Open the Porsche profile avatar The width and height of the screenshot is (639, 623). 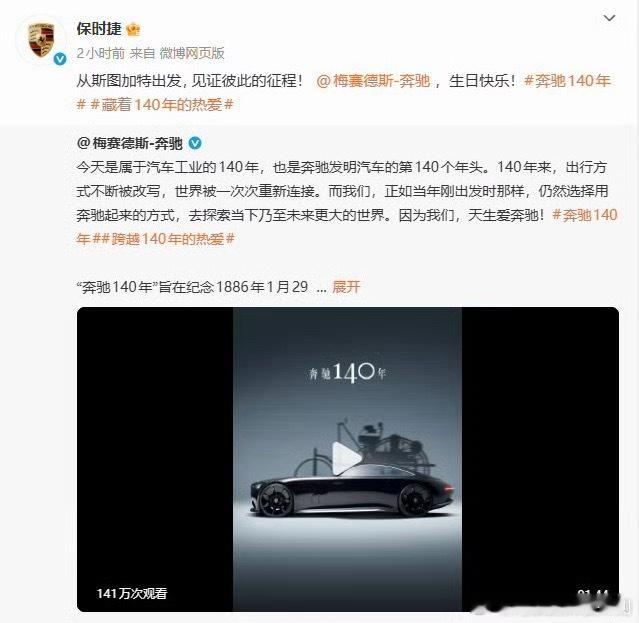(41, 40)
